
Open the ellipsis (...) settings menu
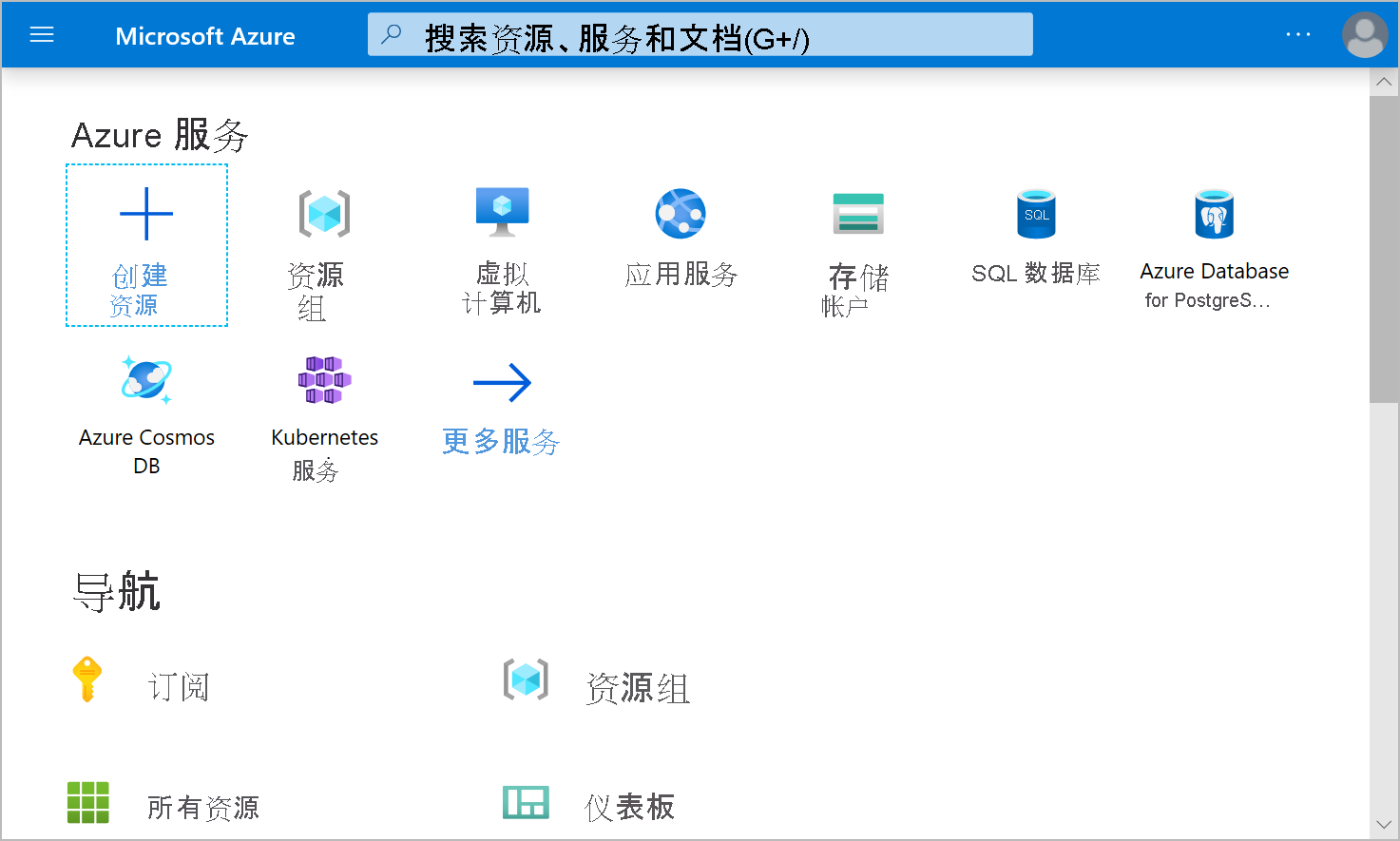(1298, 34)
